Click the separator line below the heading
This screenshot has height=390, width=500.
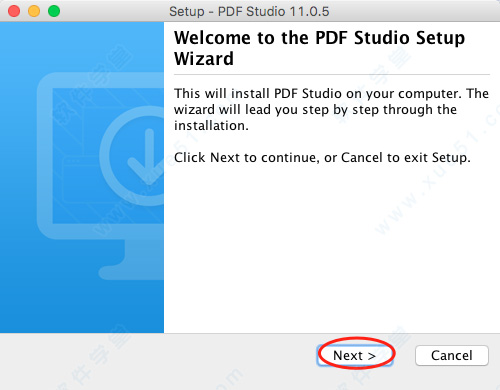point(332,74)
